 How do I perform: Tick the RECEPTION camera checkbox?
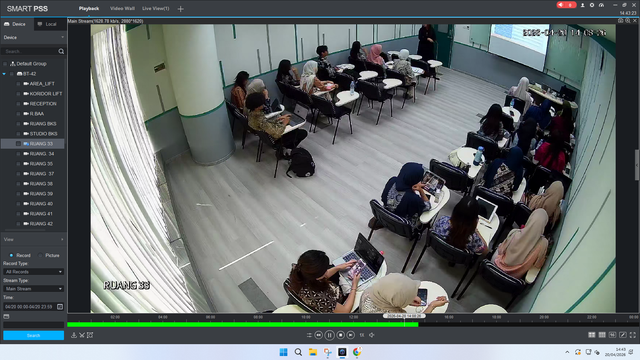coord(18,104)
